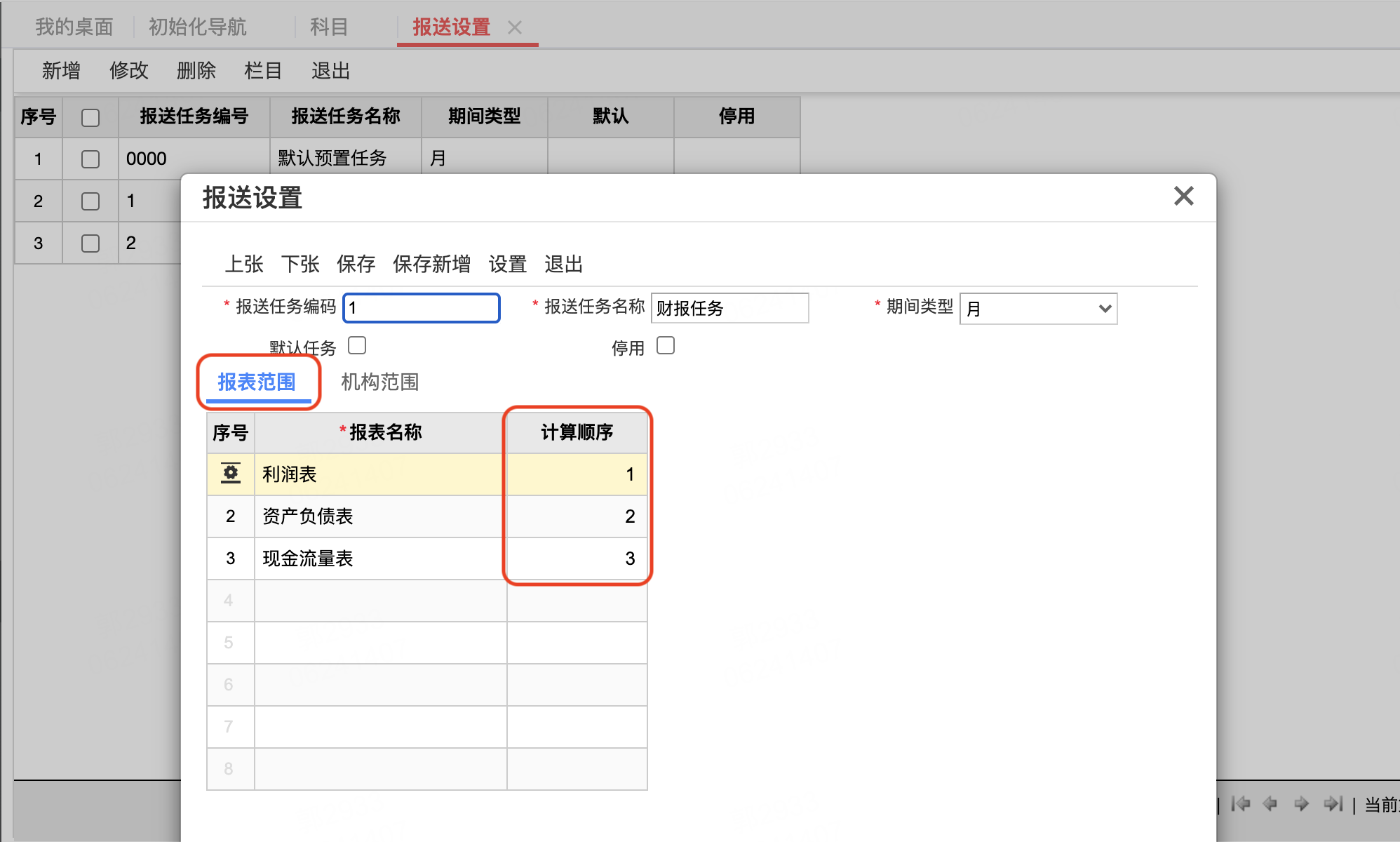Click the 报送任务名称 input field
Viewport: 1400px width, 842px height.
[729, 308]
